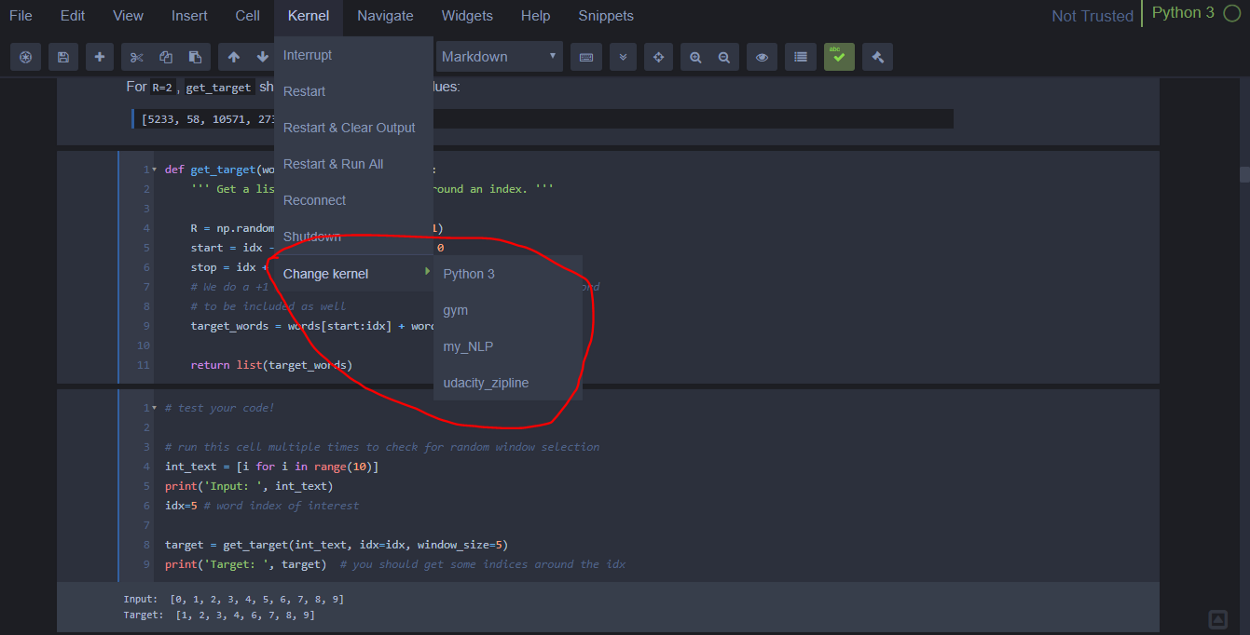Image resolution: width=1250 pixels, height=635 pixels.
Task: Open the Help menu
Action: 536,16
